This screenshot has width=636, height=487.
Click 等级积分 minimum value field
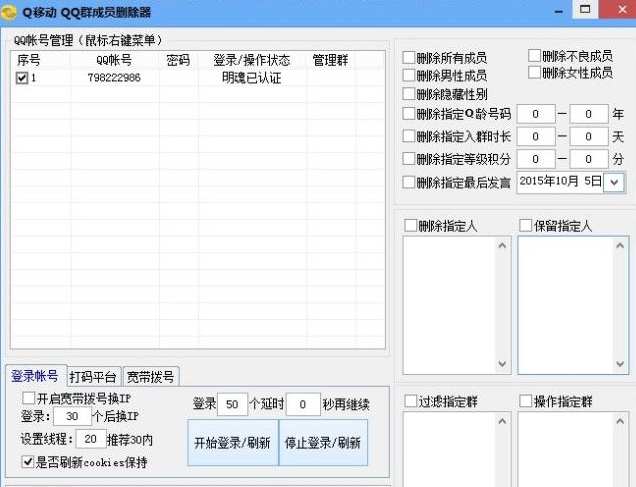(535, 159)
